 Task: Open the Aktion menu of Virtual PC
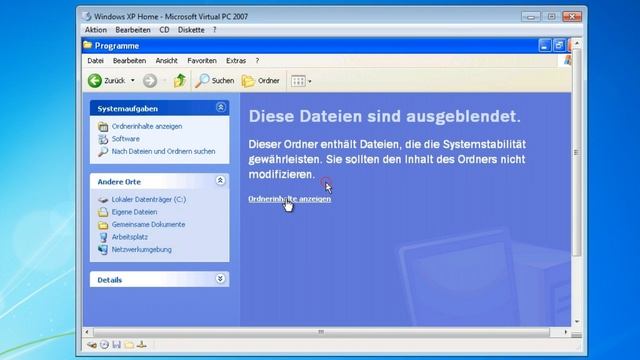pos(96,30)
